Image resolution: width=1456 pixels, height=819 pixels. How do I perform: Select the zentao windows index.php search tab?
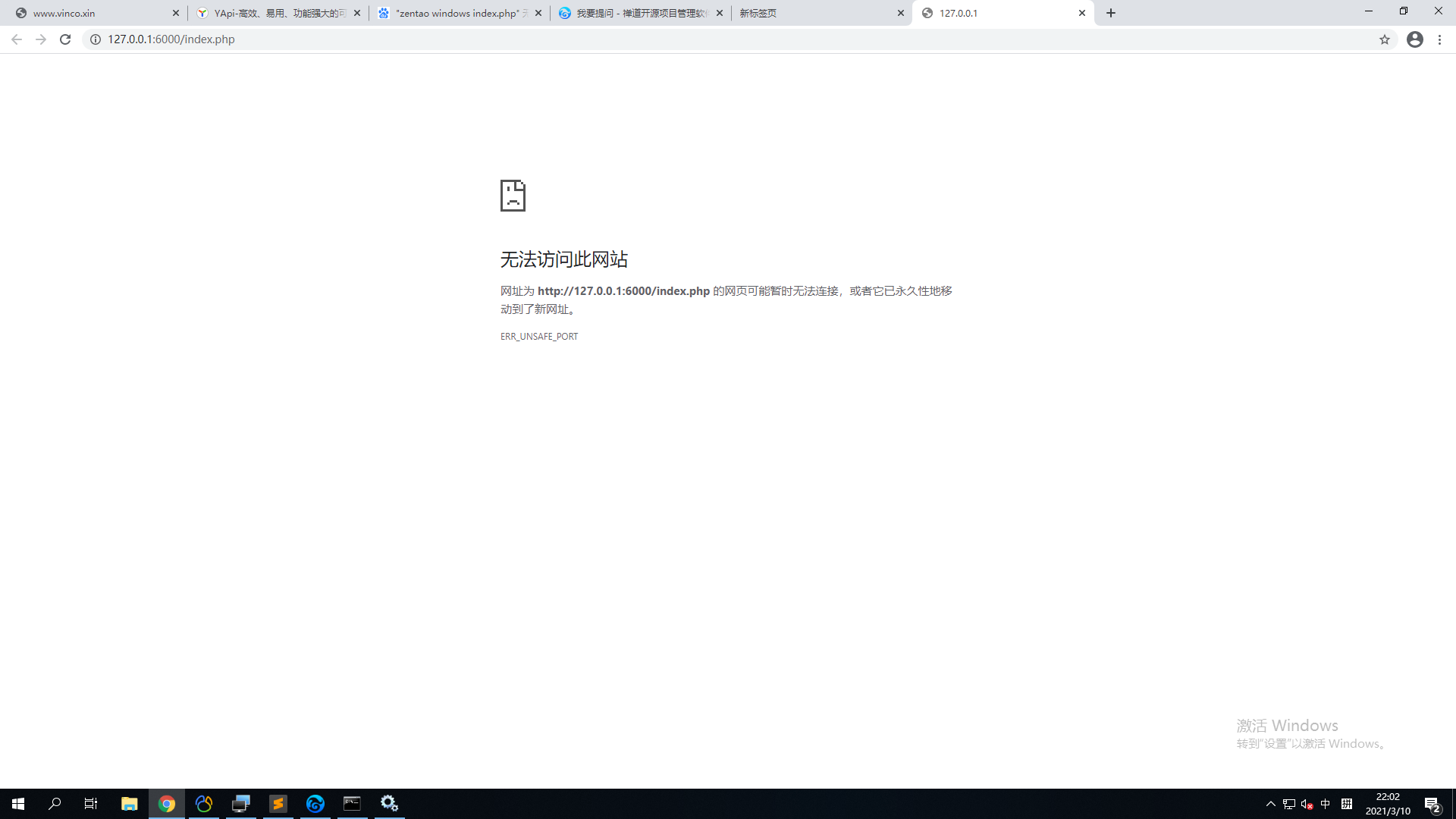[x=455, y=13]
